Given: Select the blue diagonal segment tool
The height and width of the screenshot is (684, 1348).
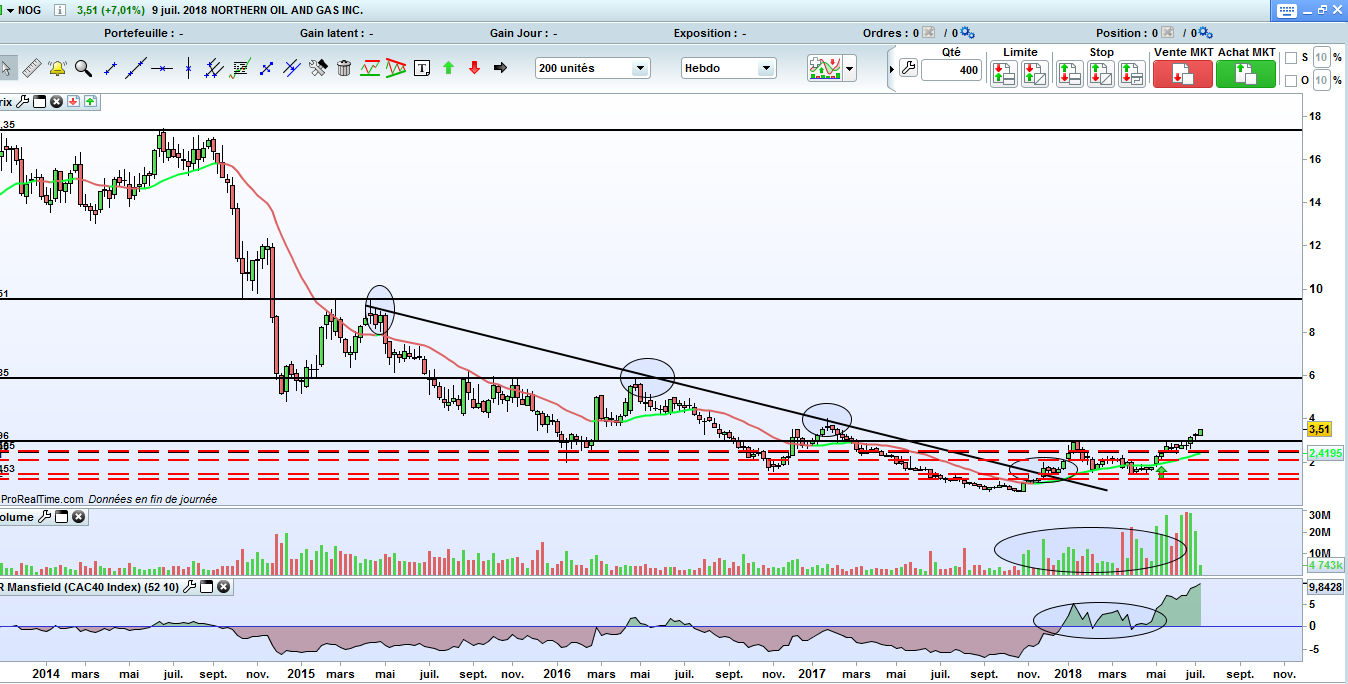Looking at the screenshot, I should (266, 68).
